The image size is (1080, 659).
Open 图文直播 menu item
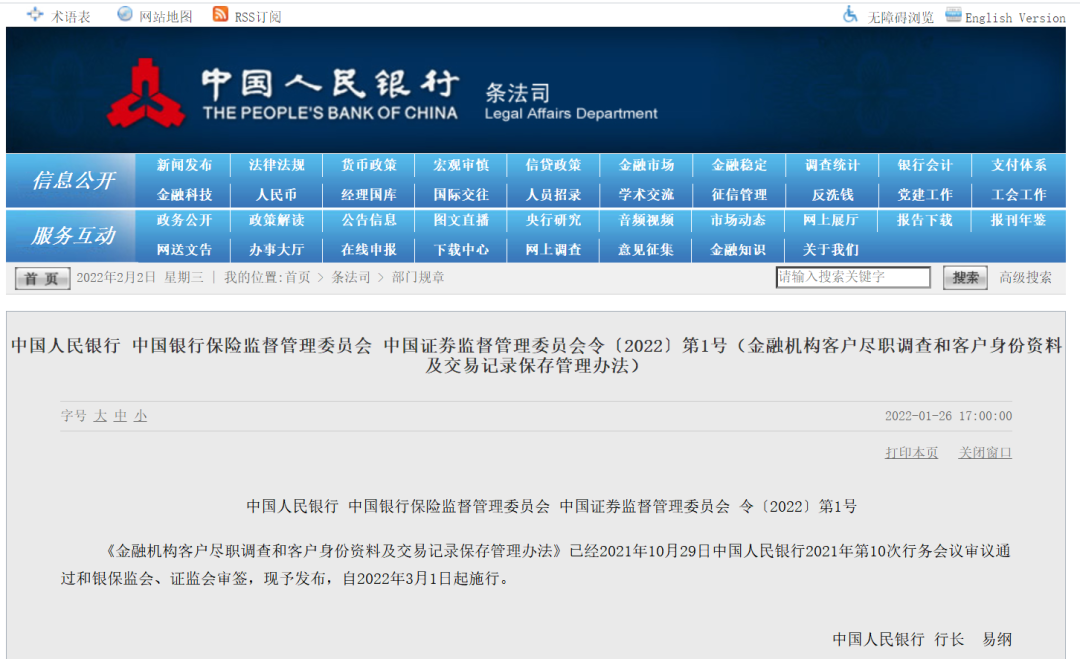(x=461, y=220)
